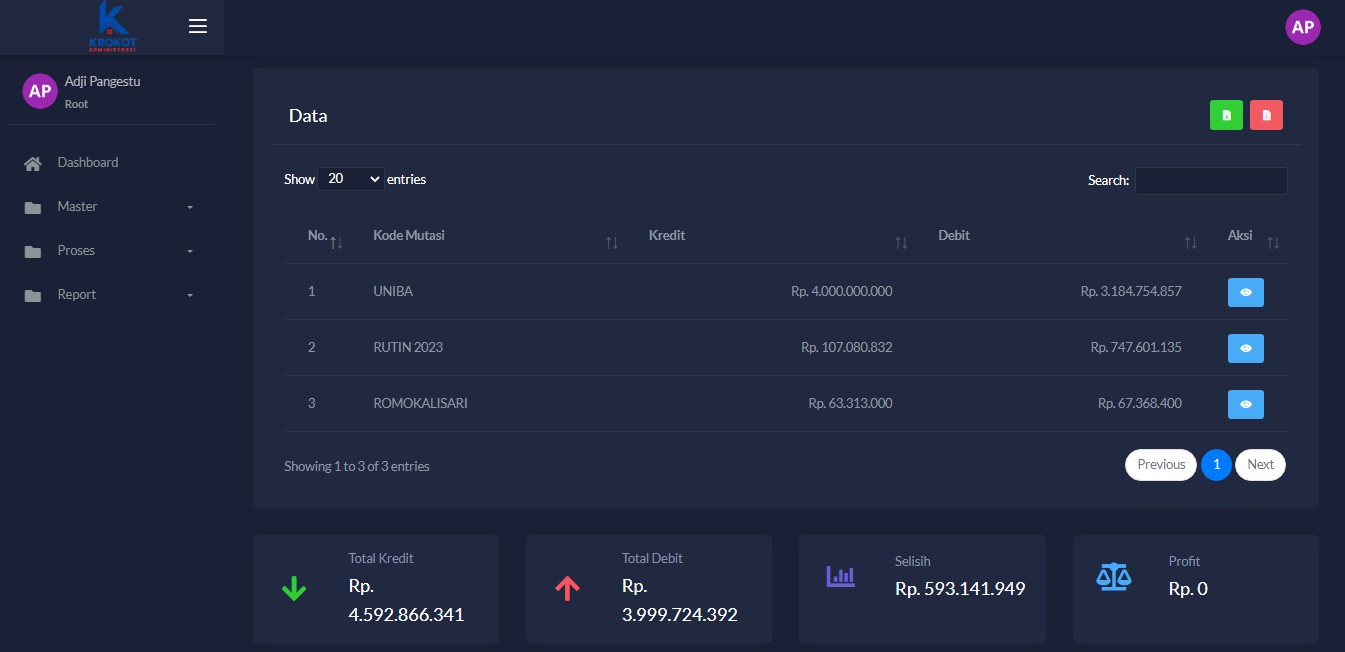Open the show entries dropdown
The image size is (1345, 652).
[x=351, y=179]
